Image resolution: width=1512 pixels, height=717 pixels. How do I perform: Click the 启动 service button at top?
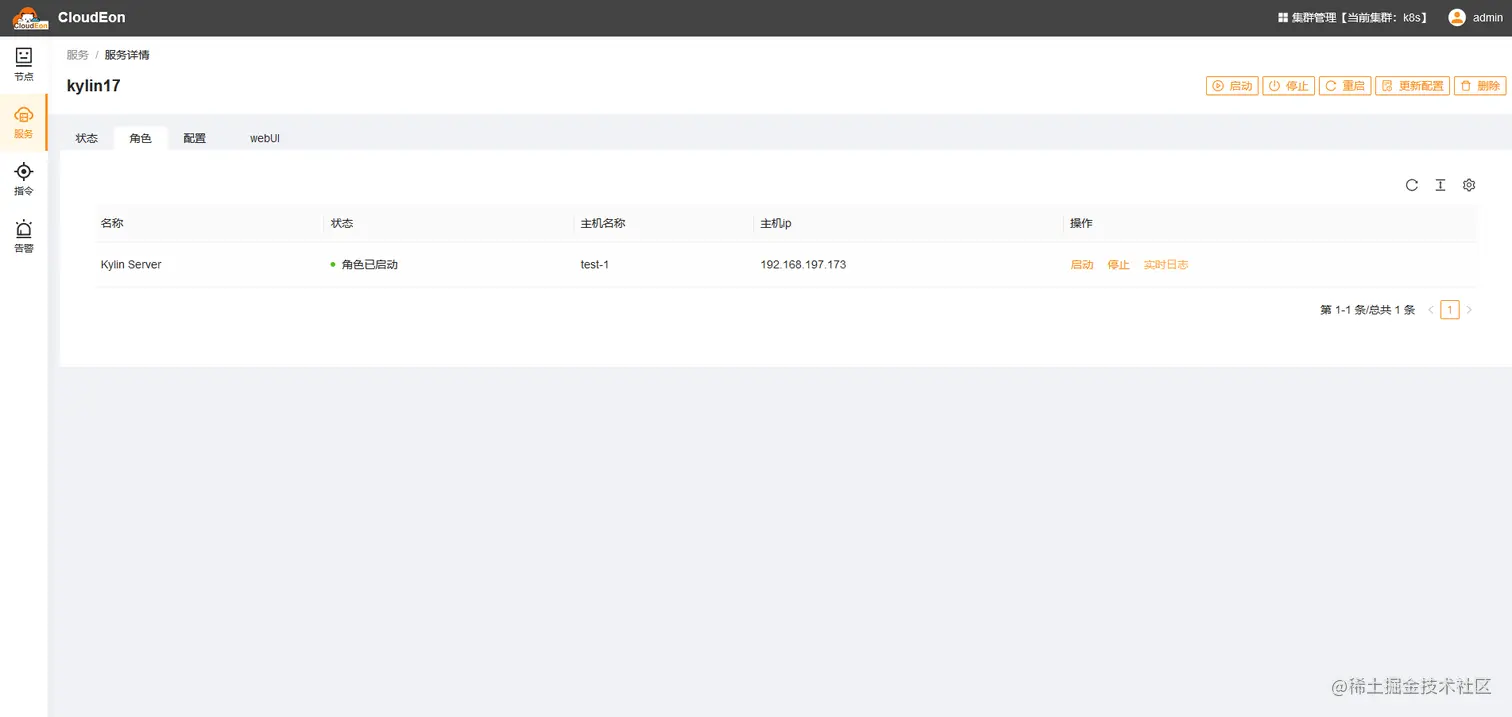pos(1232,86)
